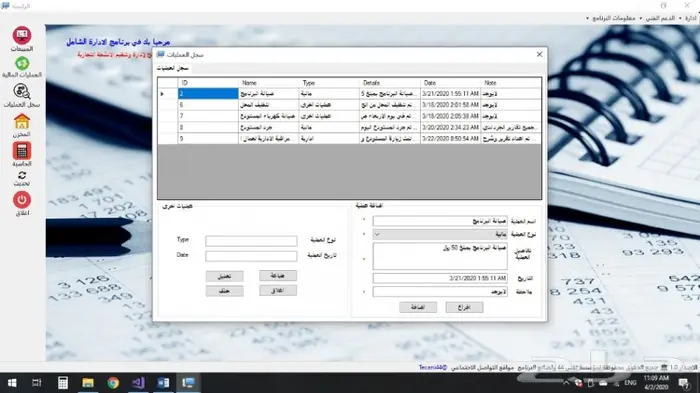Open File Explorer from the taskbar
This screenshot has width=700, height=393.
[x=88, y=383]
